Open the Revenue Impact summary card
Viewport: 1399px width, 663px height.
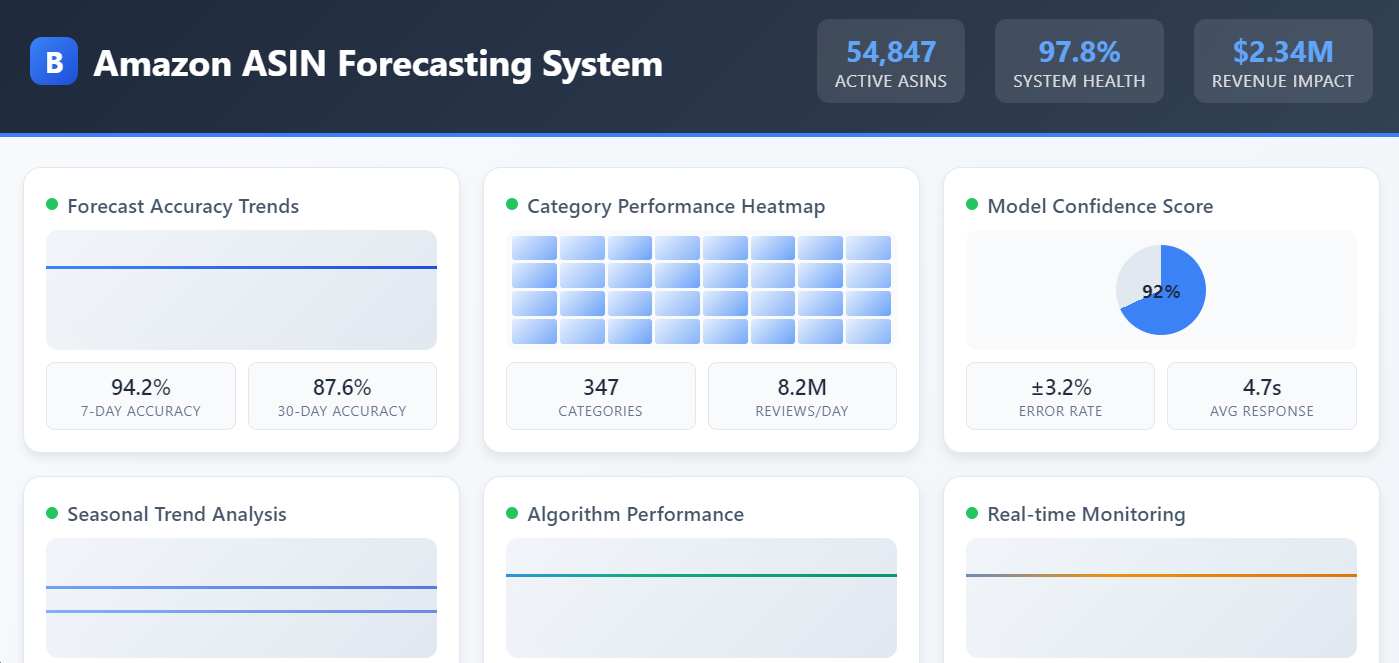coord(1282,61)
